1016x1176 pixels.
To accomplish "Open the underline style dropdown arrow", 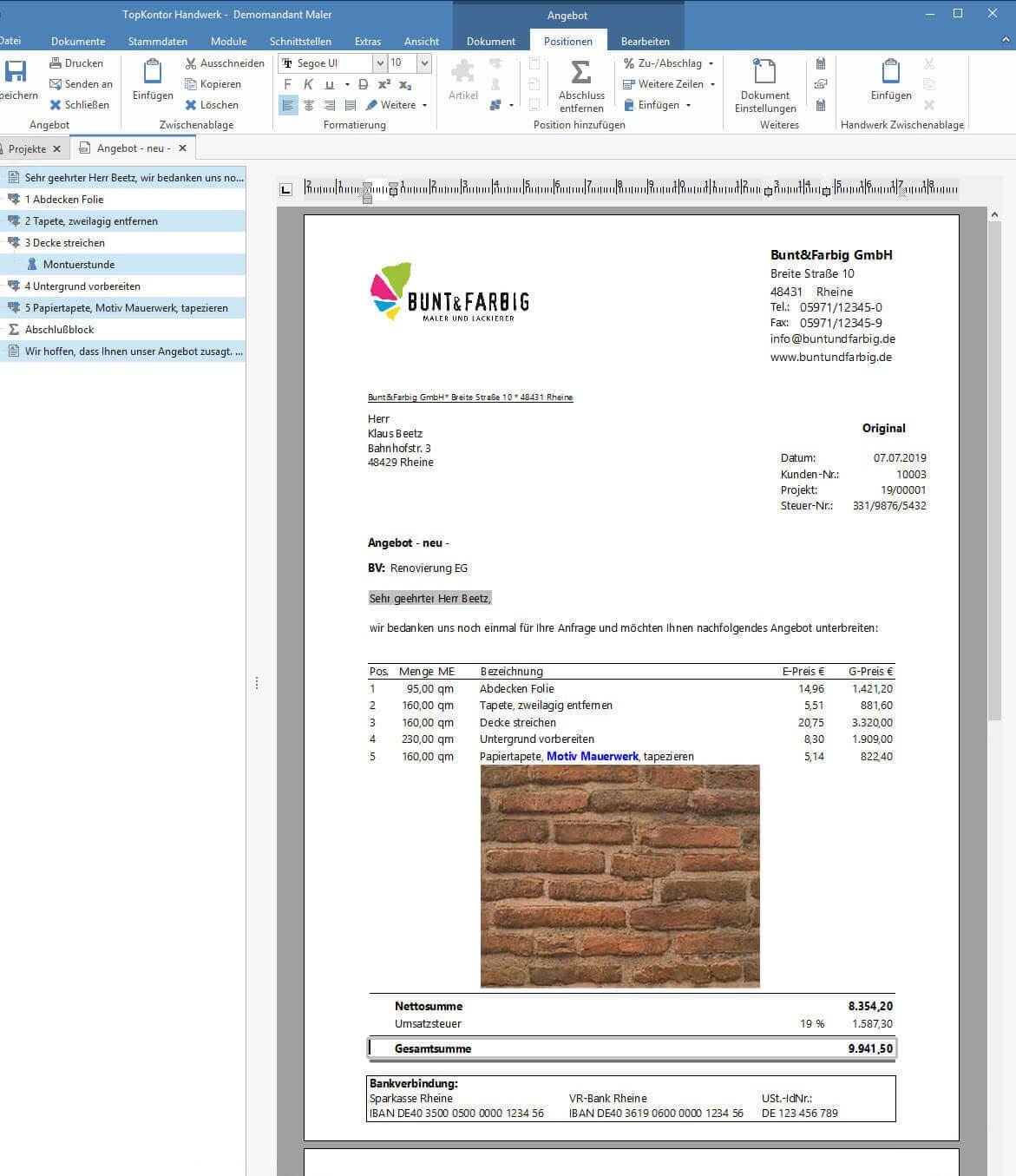I will [347, 85].
